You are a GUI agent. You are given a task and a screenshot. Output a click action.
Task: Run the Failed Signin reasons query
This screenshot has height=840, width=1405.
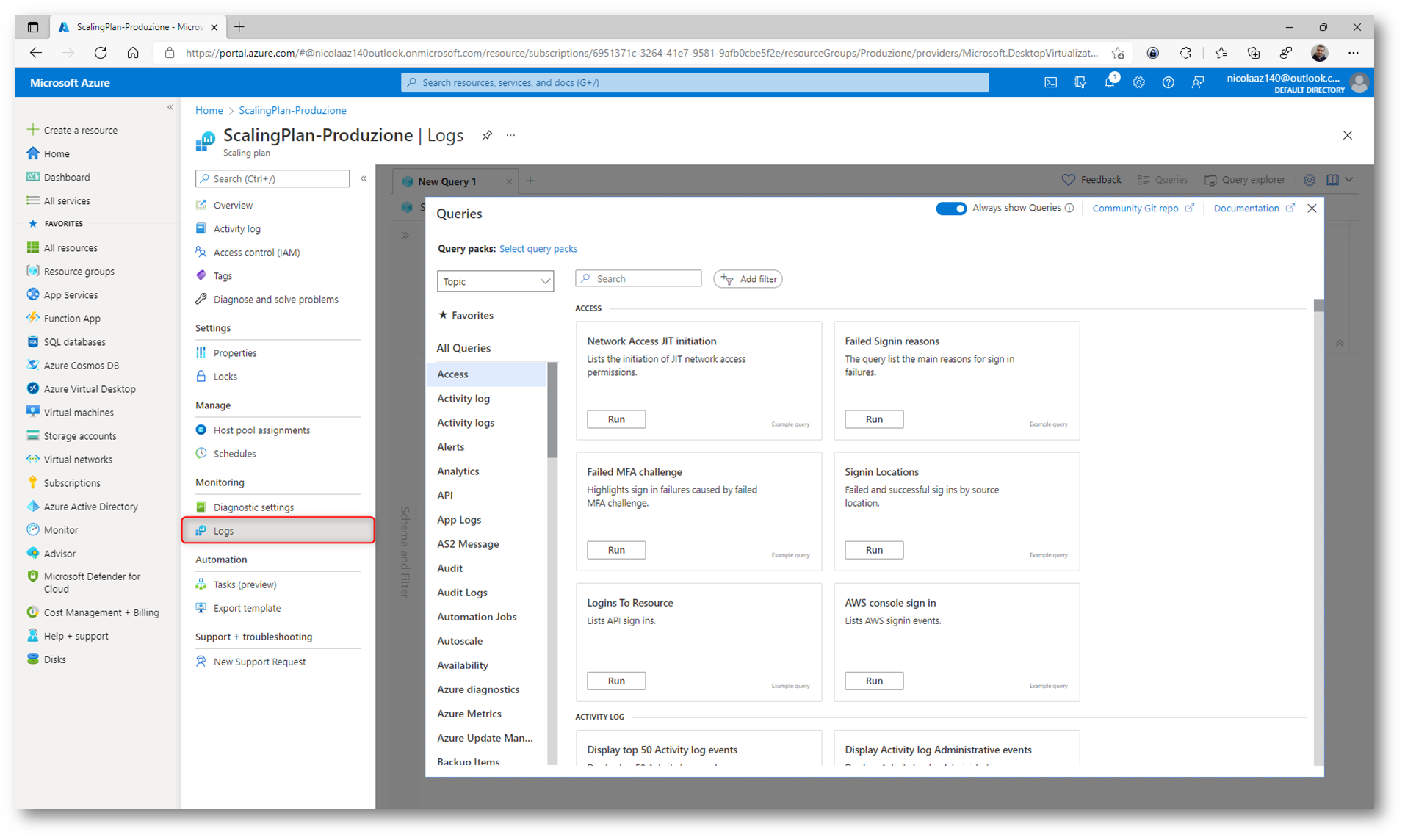874,419
